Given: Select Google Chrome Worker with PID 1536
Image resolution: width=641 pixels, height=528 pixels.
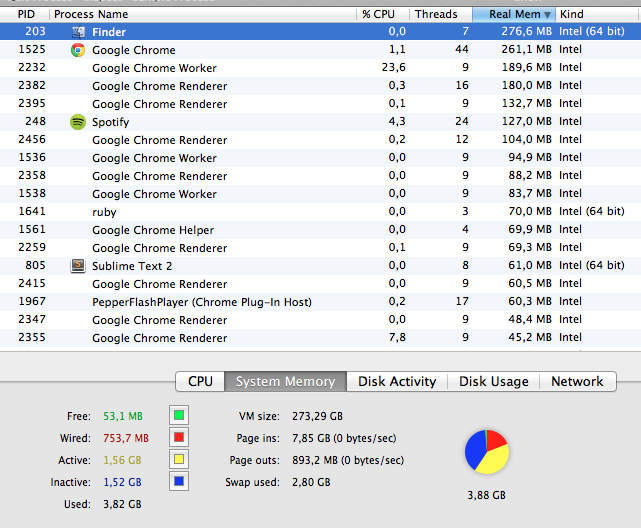Looking at the screenshot, I should 320,158.
